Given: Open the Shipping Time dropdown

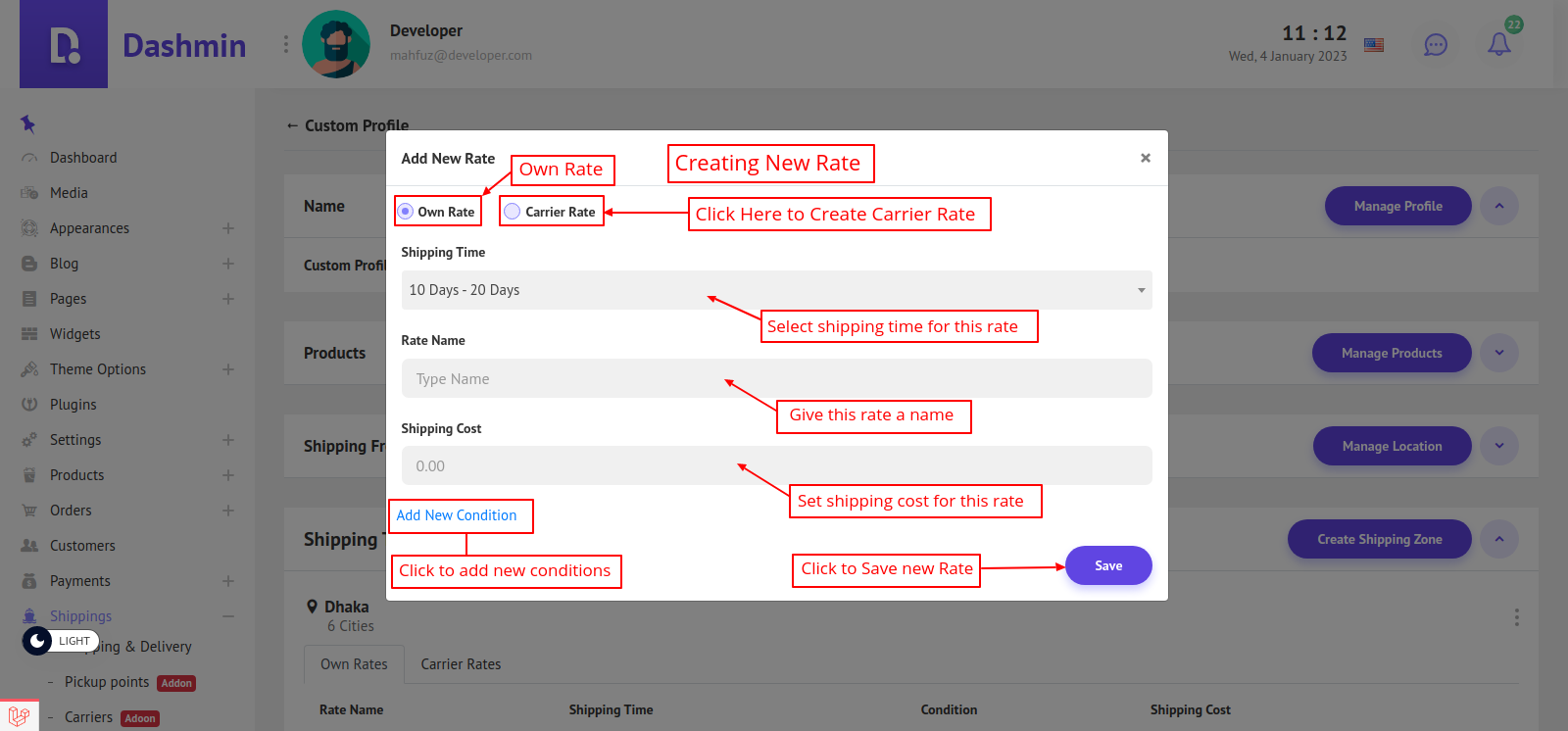Looking at the screenshot, I should coord(775,290).
